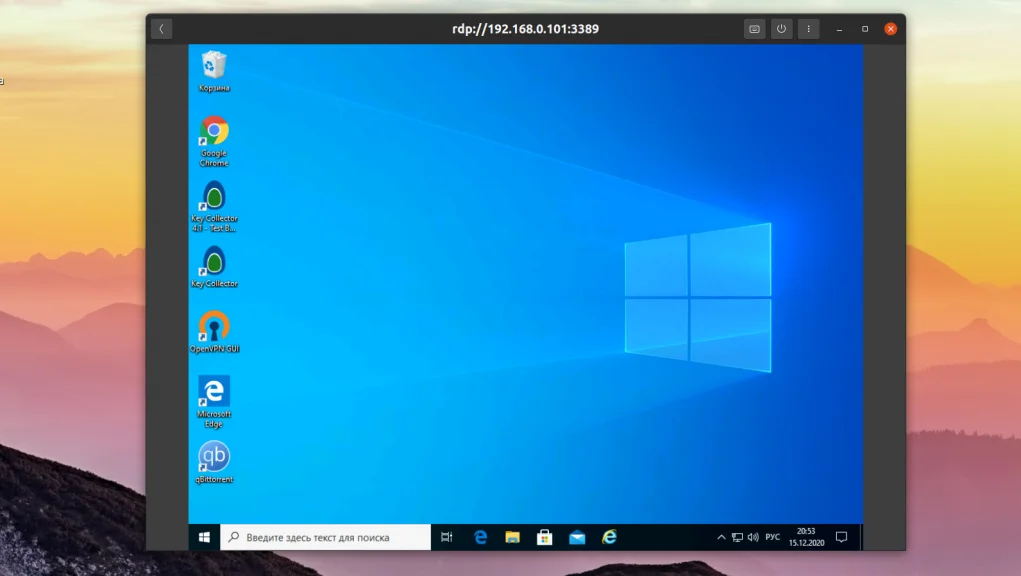
Task: Open Remmina's three-dot options menu
Action: (x=808, y=28)
